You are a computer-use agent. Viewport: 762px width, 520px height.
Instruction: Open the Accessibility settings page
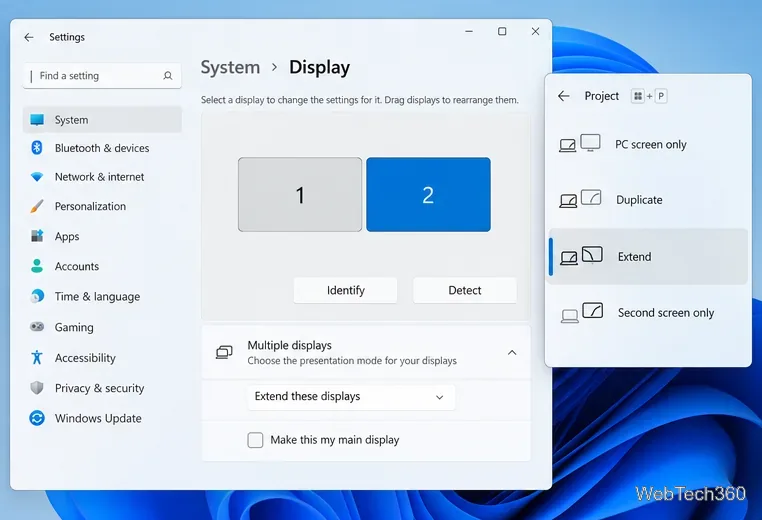pos(102,357)
